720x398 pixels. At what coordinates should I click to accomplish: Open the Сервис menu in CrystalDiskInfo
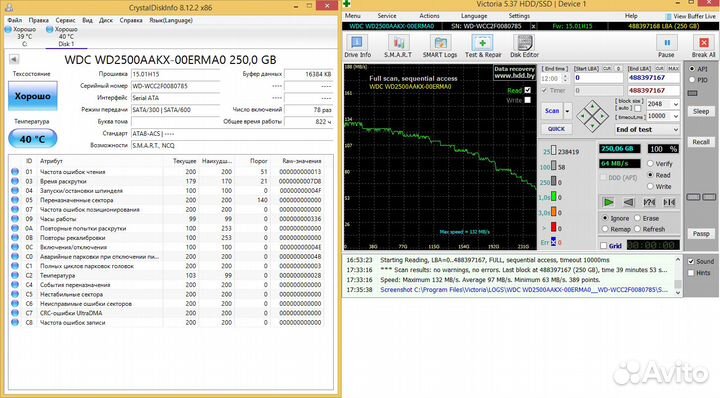pos(65,20)
